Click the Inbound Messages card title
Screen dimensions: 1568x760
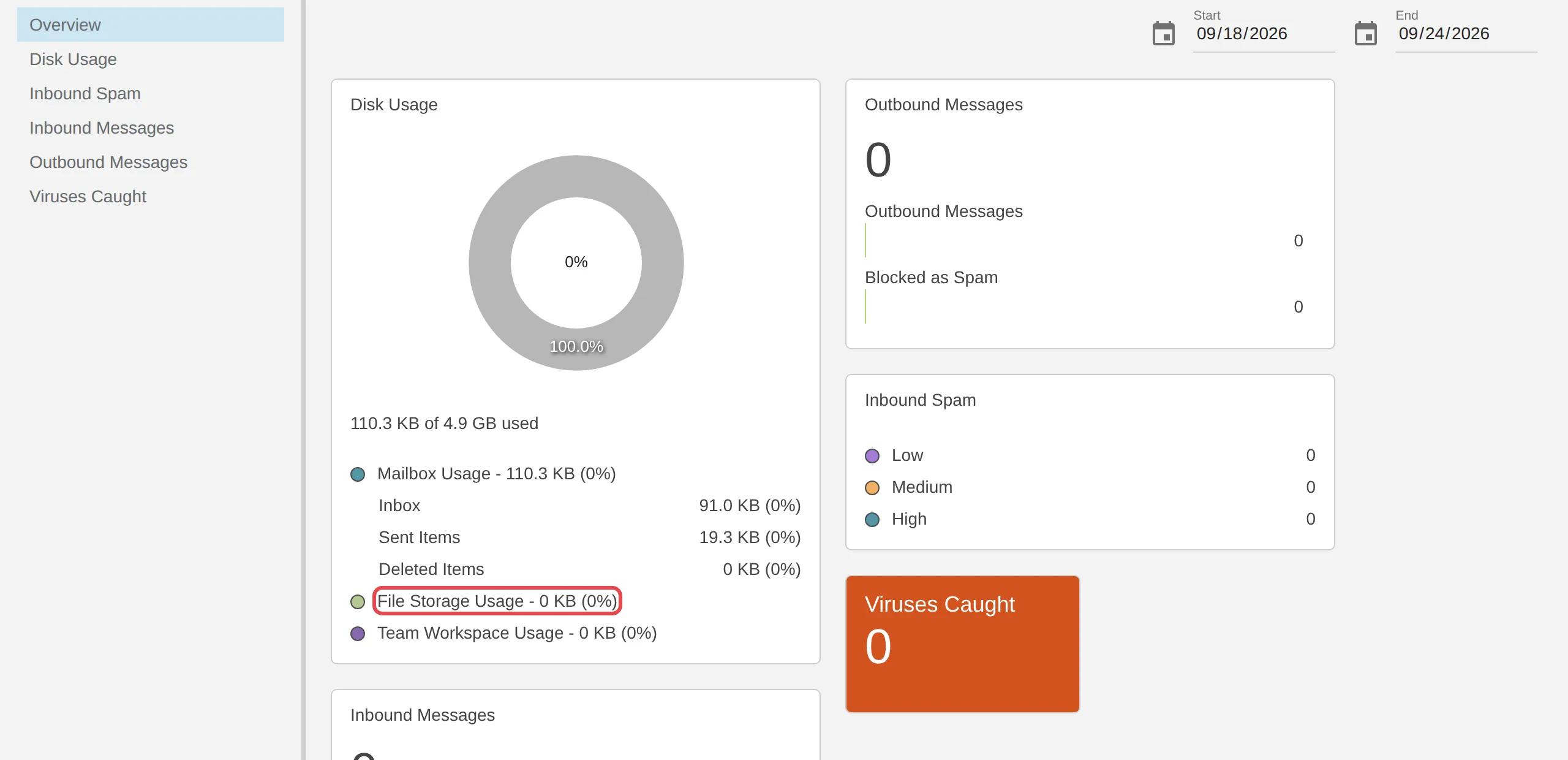pos(422,715)
